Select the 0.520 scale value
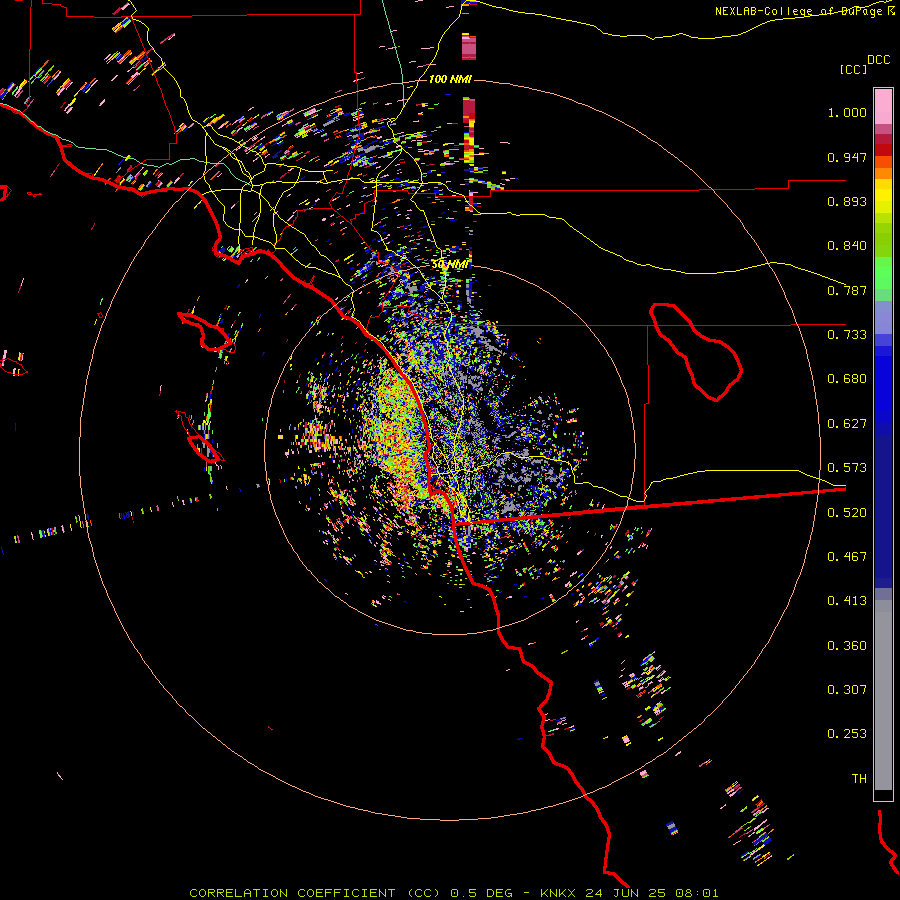The image size is (900, 900). (x=847, y=513)
